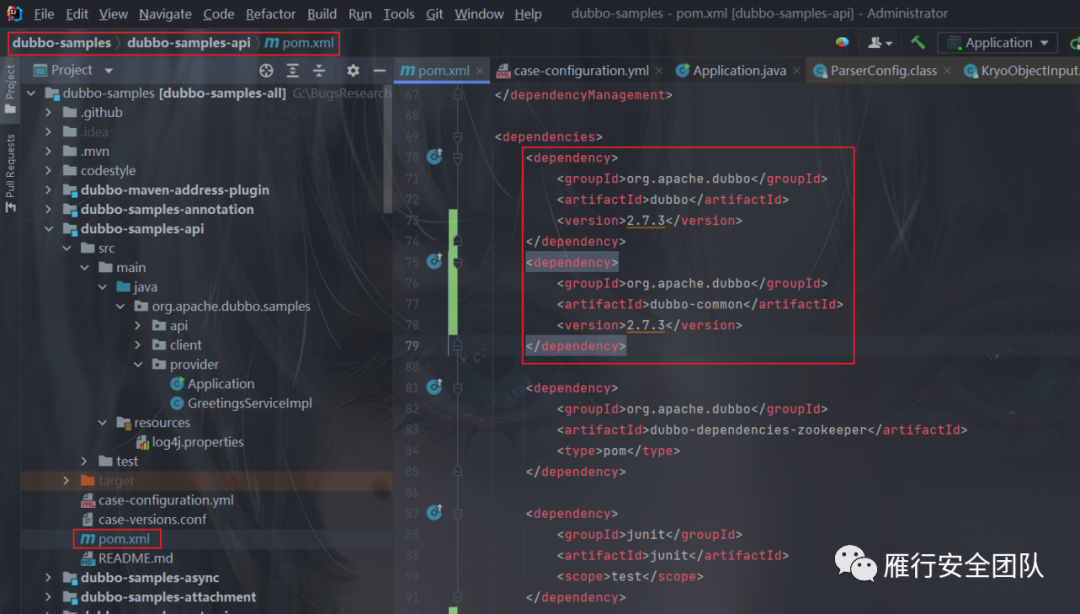Click the gutter icon on line 87

435,513
